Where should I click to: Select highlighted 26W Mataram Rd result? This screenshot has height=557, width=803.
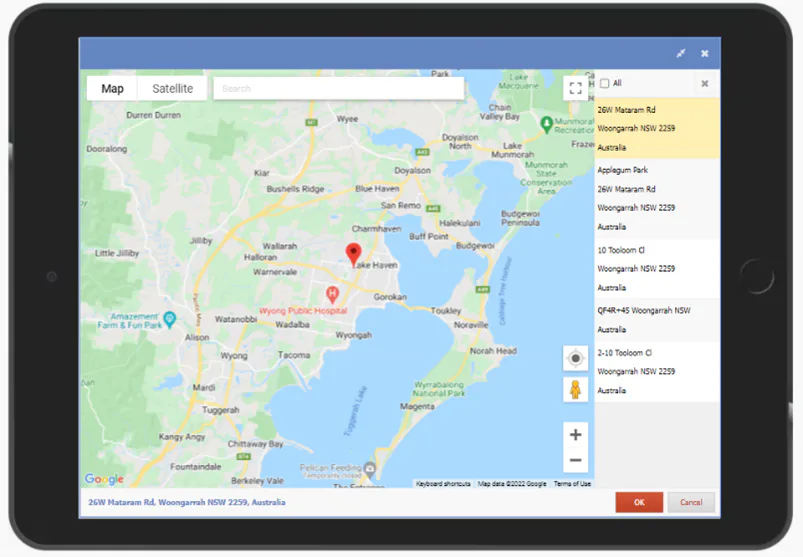click(x=657, y=128)
